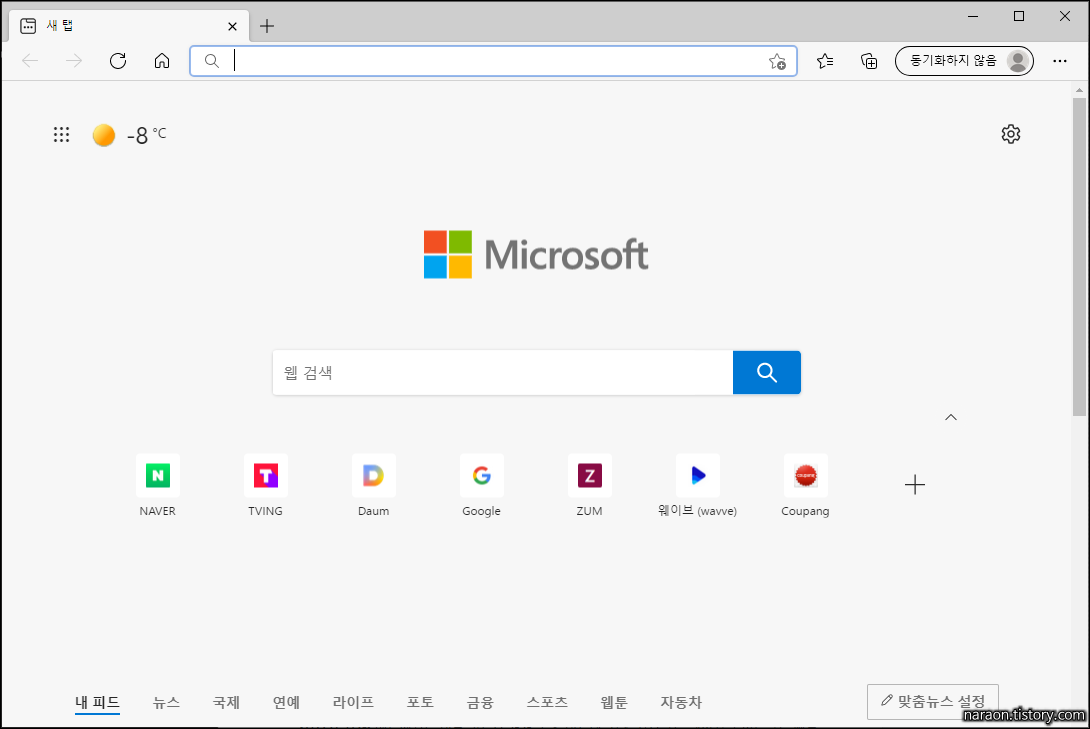Open the Collections panel
This screenshot has height=729, width=1090.
pos(869,61)
